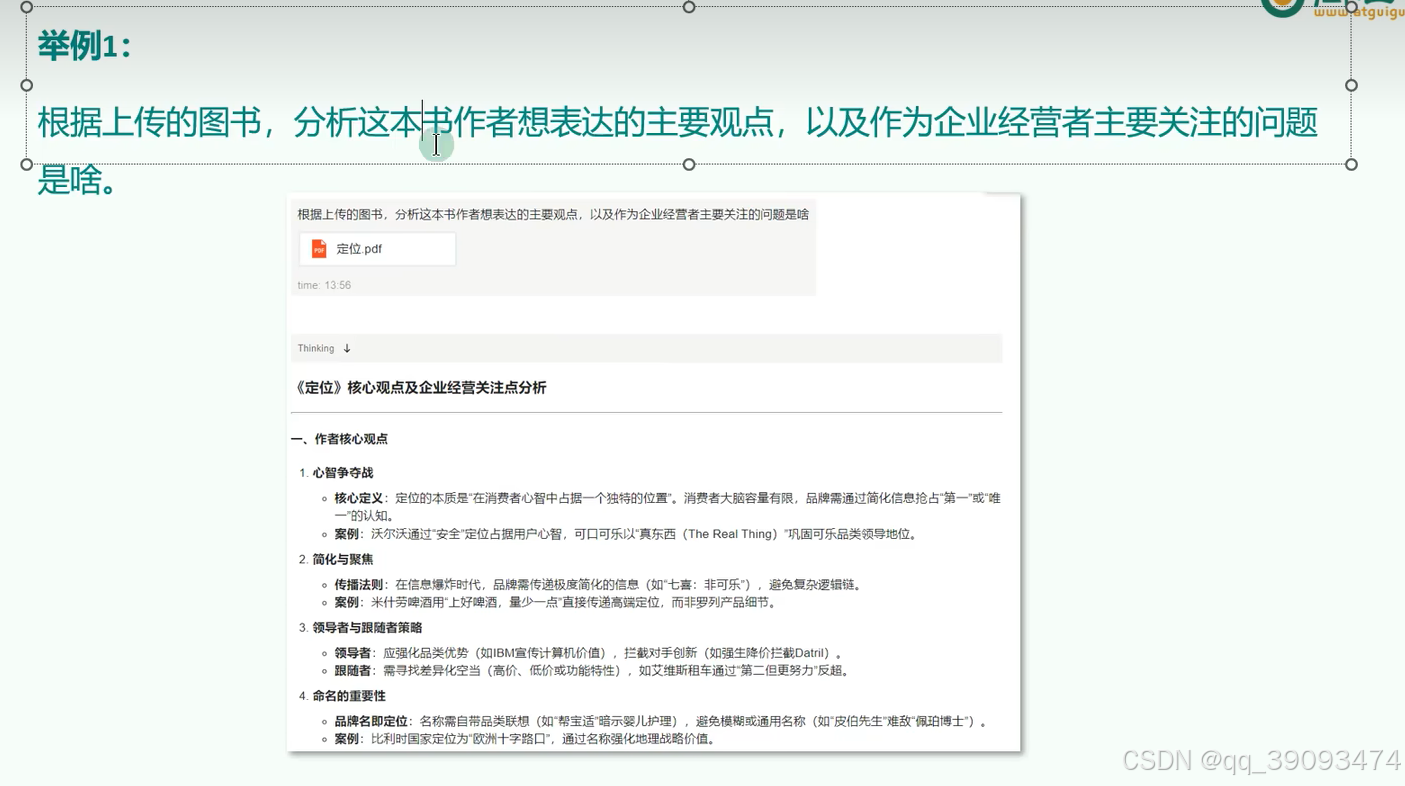Click the bottom-right text box resize handle
This screenshot has height=786, width=1405.
(1351, 164)
